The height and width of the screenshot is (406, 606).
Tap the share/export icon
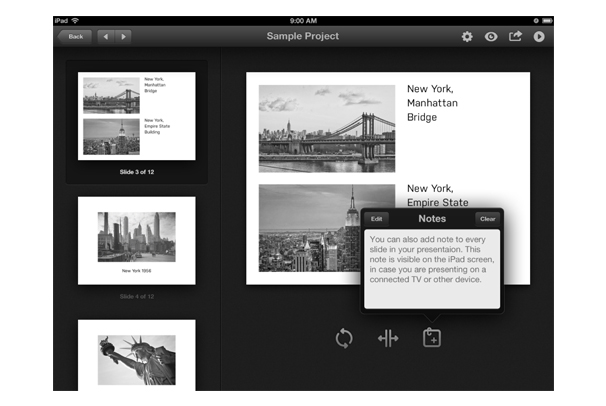516,37
